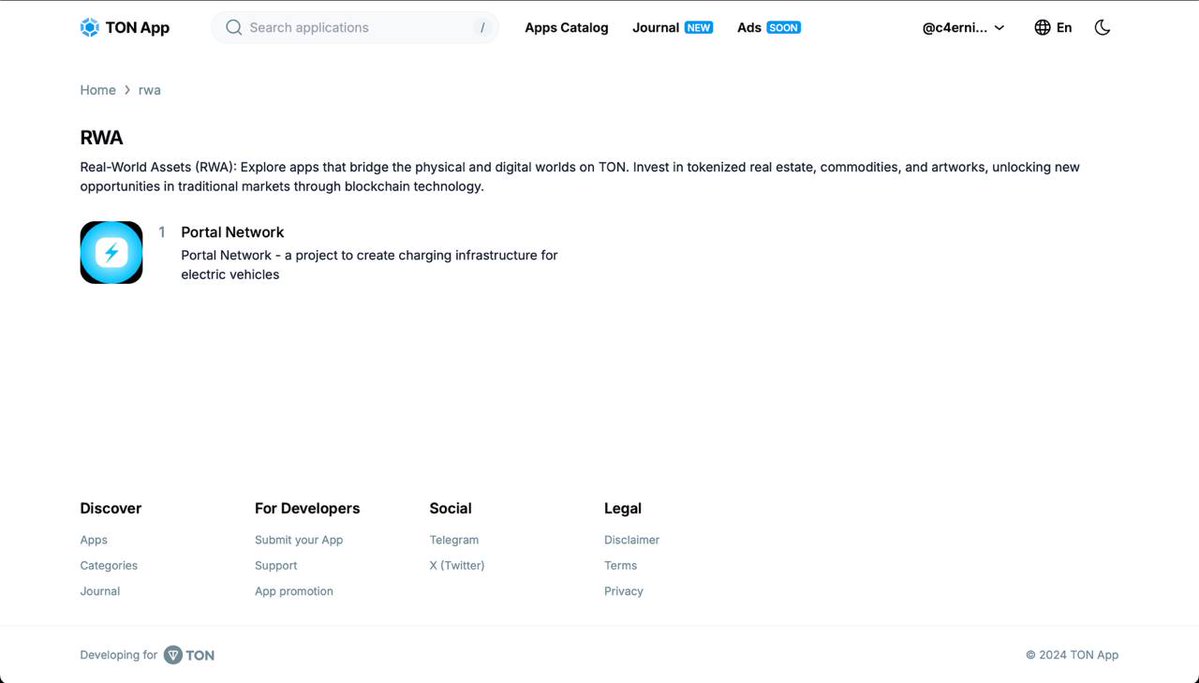Open the Categories footer link
The image size is (1199, 683).
[109, 565]
